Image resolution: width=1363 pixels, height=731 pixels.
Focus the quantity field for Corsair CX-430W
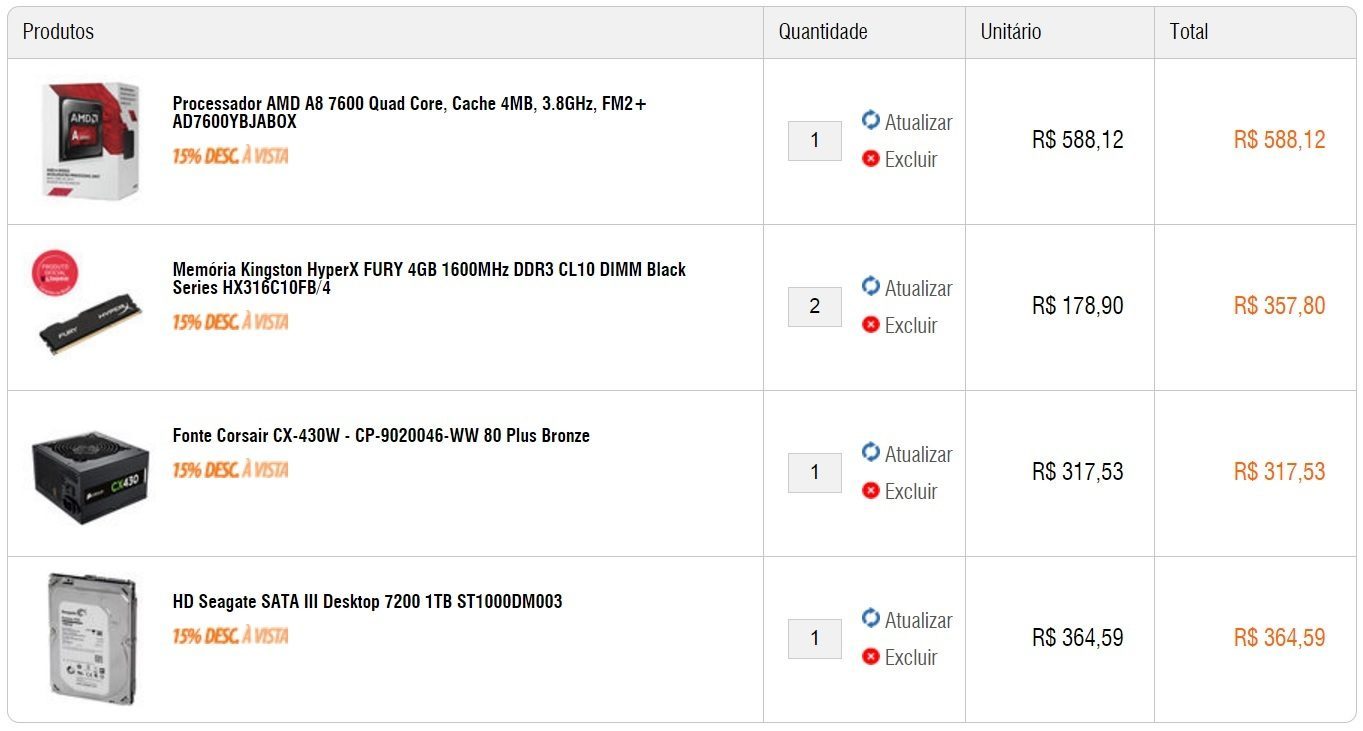(x=815, y=472)
